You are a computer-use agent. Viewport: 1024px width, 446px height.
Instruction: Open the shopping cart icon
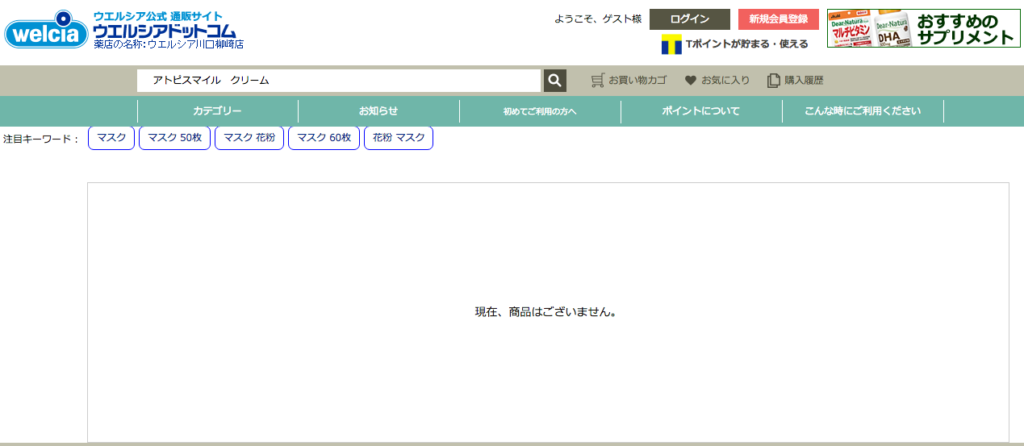tap(597, 80)
